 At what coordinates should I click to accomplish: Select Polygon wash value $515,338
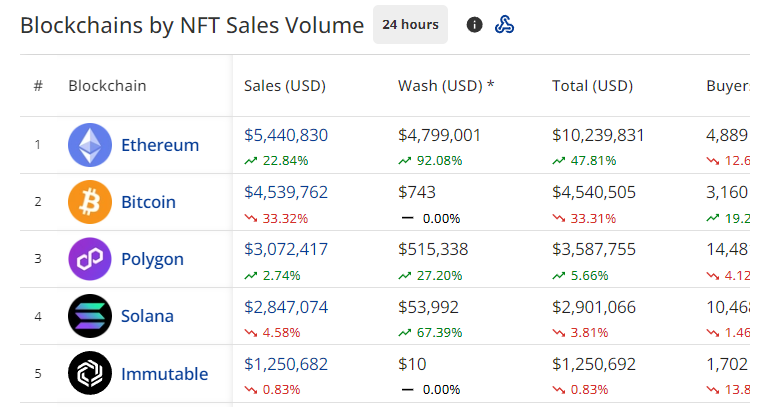[433, 250]
